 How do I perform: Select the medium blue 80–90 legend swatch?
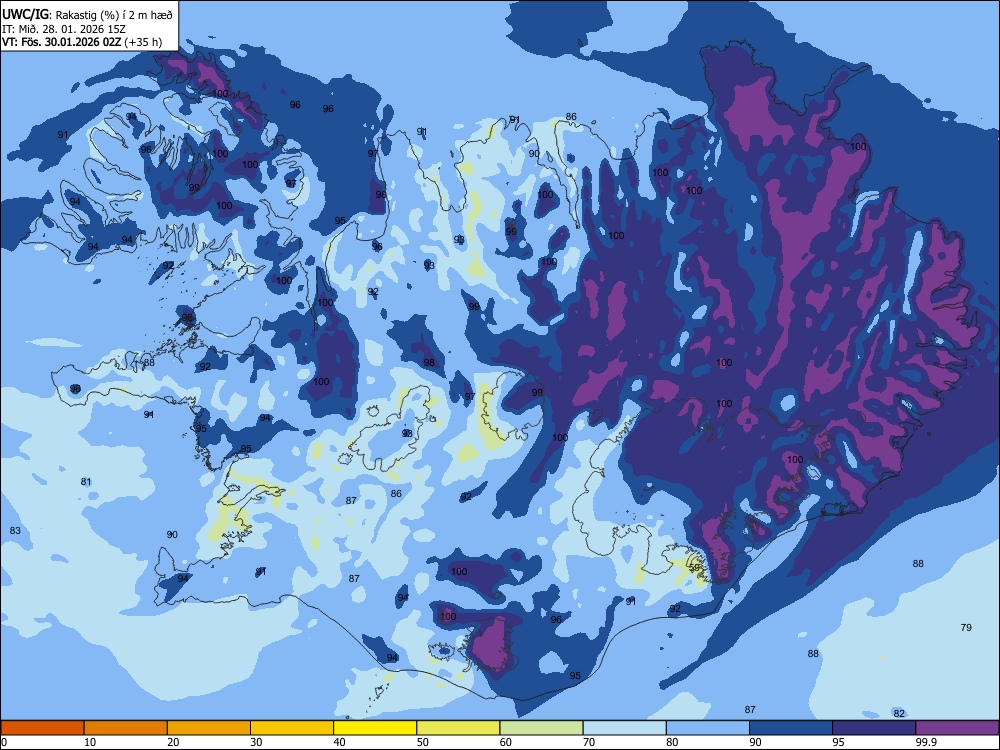pyautogui.click(x=708, y=728)
